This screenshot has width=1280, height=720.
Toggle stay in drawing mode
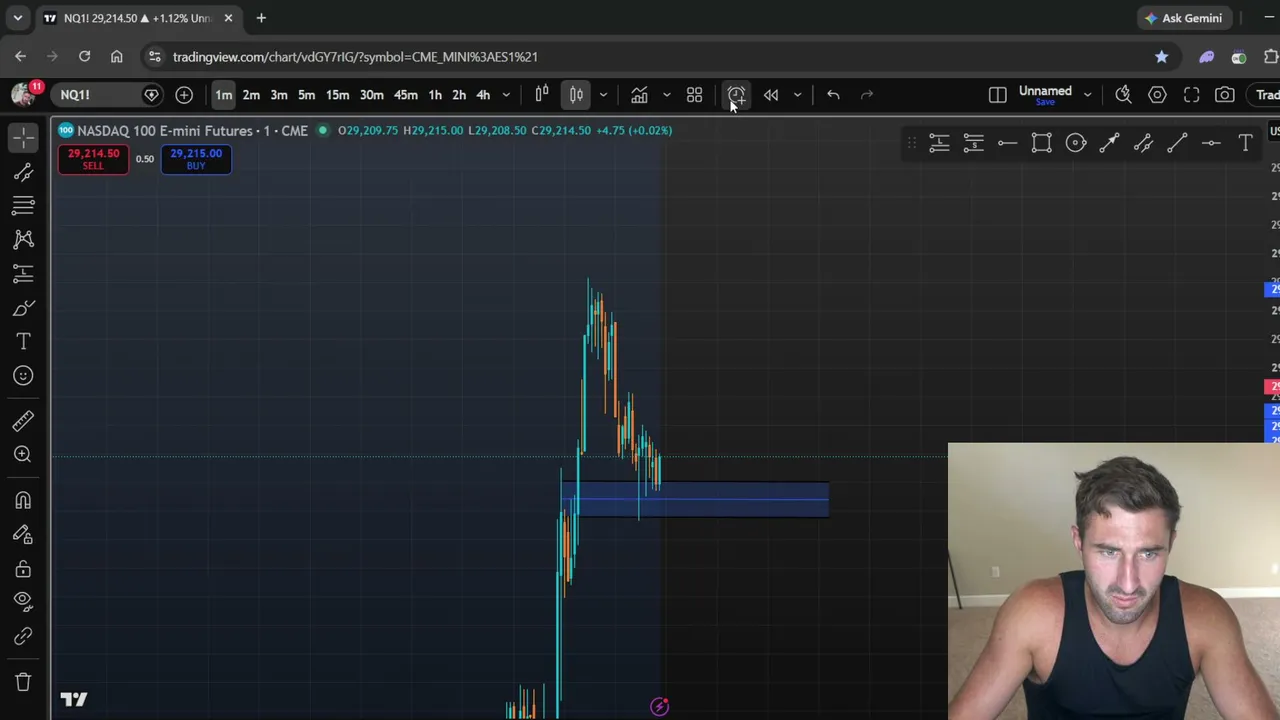23,534
